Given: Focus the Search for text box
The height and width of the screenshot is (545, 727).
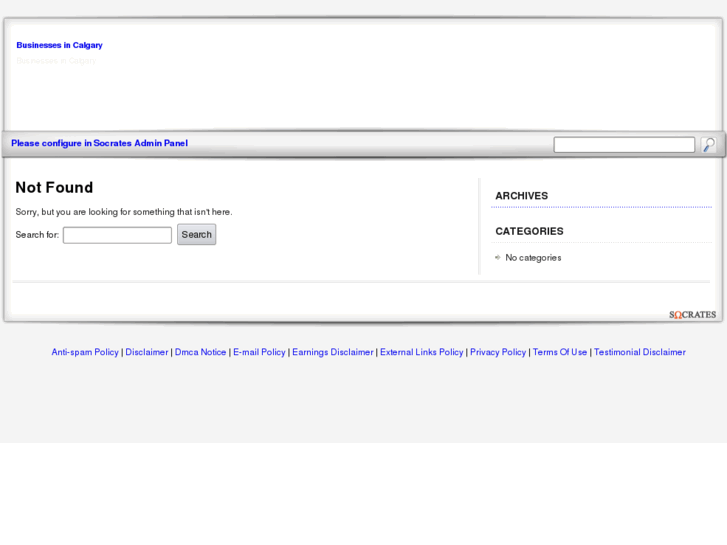Looking at the screenshot, I should (x=117, y=235).
